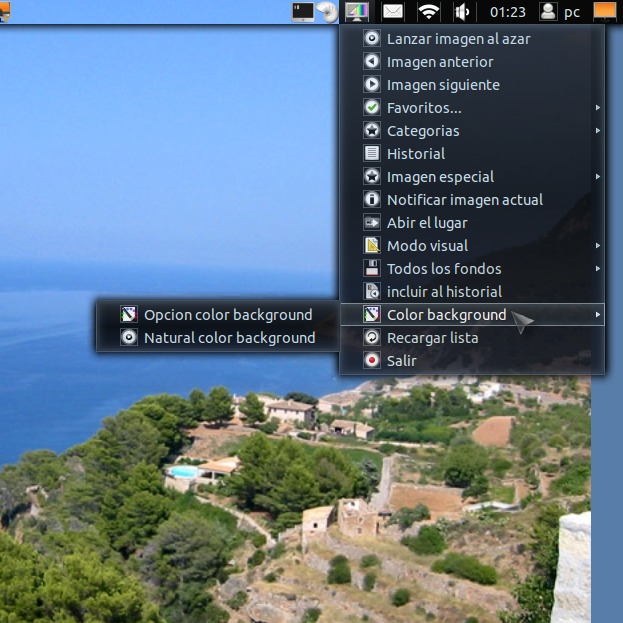Open the Todos los fondos entry
The image size is (623, 623).
pyautogui.click(x=472, y=269)
